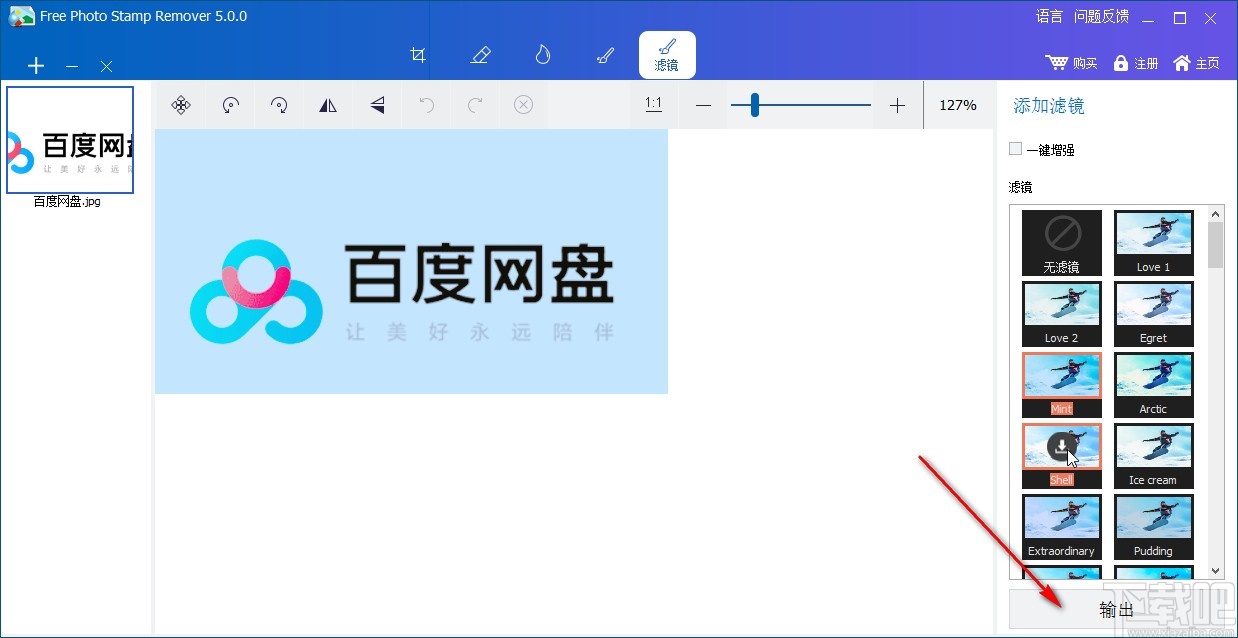Click 注册 register lock button
Viewport: 1238px width, 638px height.
point(1136,63)
